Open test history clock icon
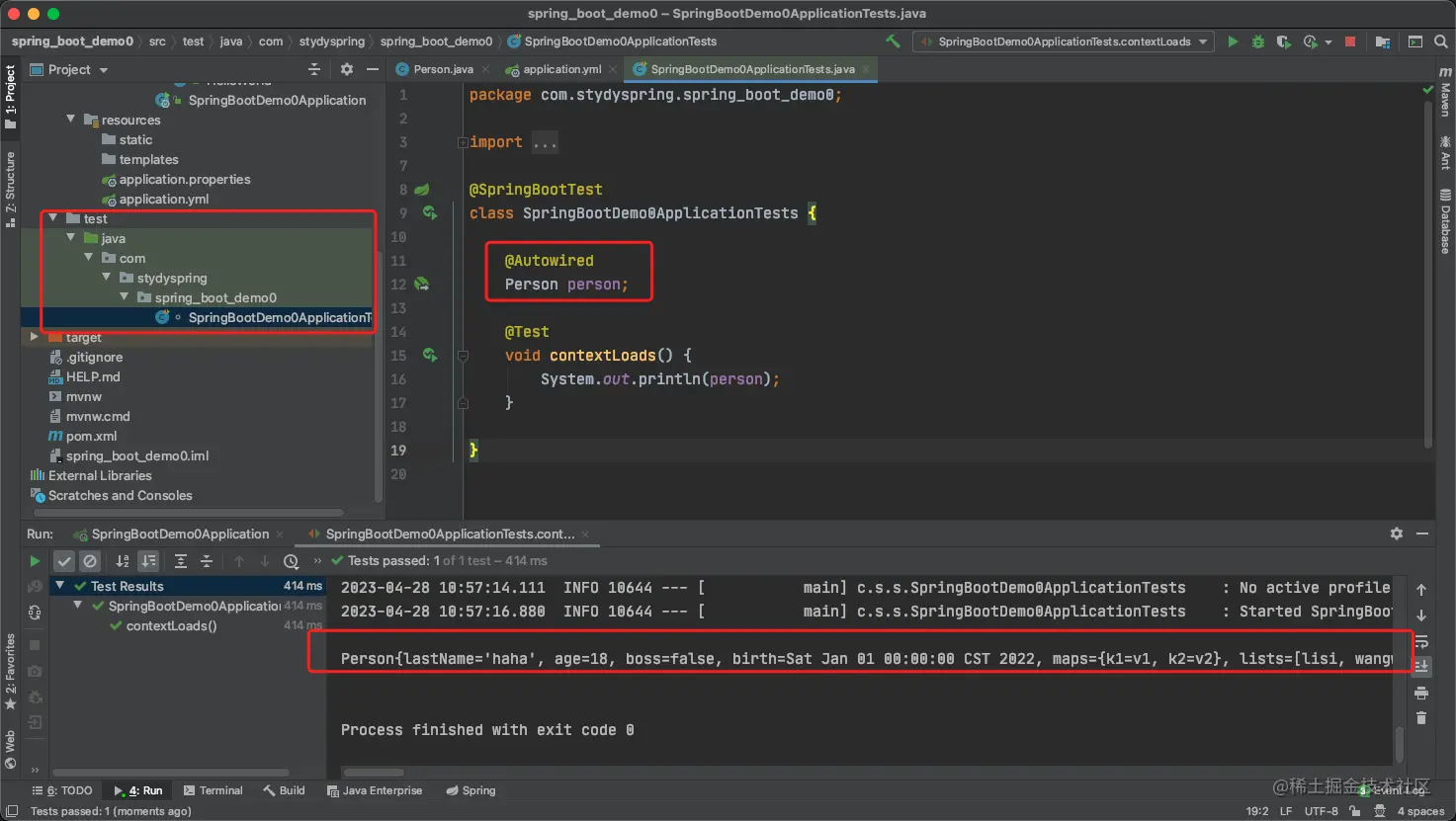 [x=291, y=561]
